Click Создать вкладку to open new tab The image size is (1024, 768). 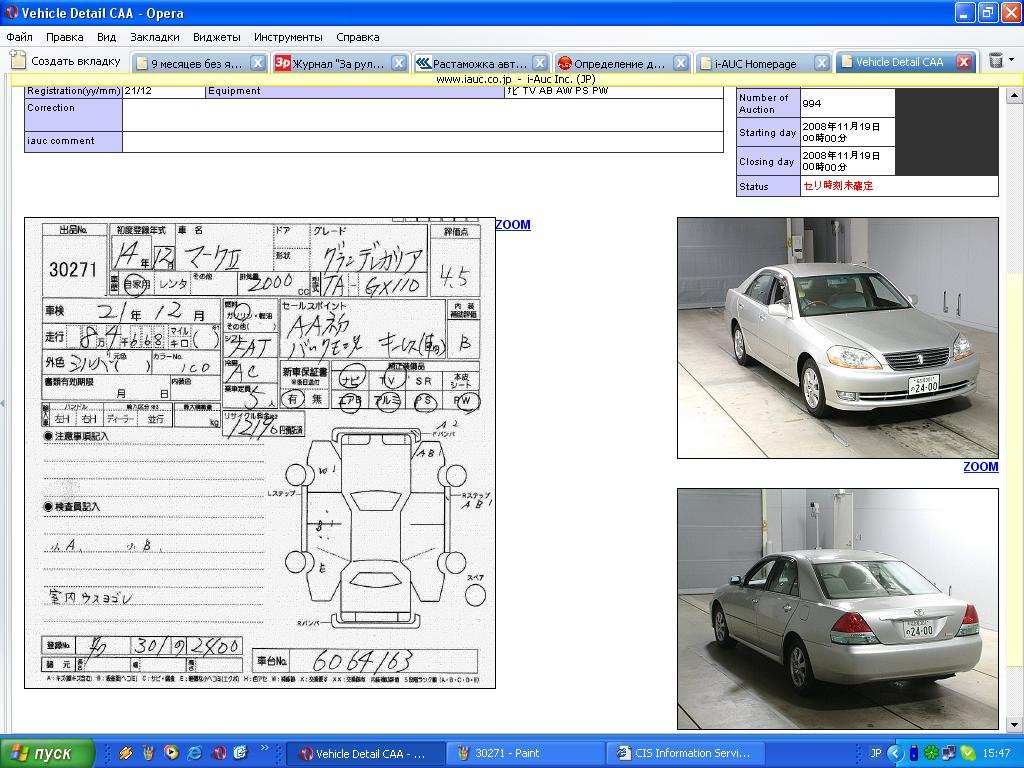pos(66,61)
